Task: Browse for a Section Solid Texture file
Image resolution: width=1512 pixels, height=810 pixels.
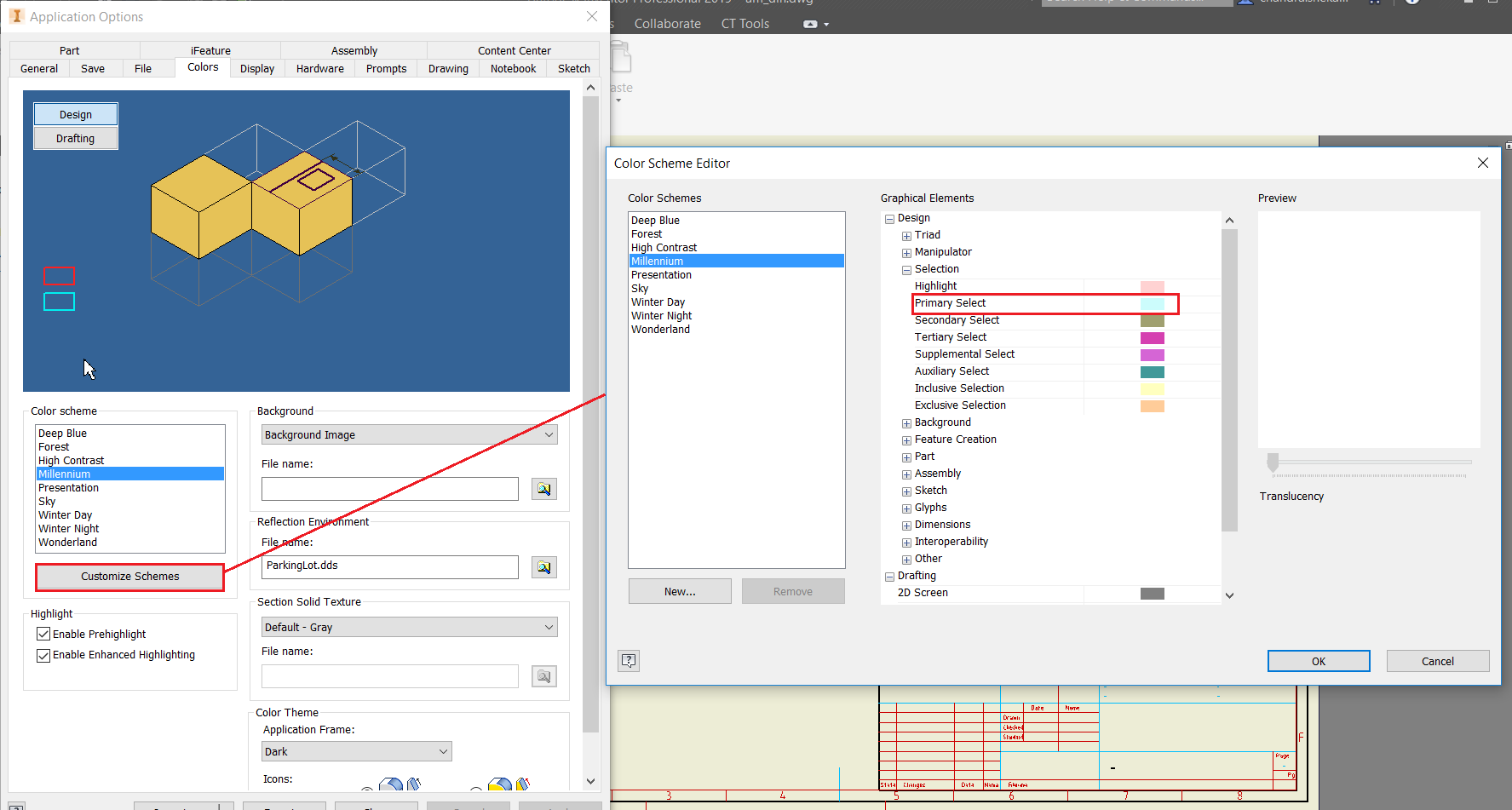Action: pyautogui.click(x=543, y=675)
